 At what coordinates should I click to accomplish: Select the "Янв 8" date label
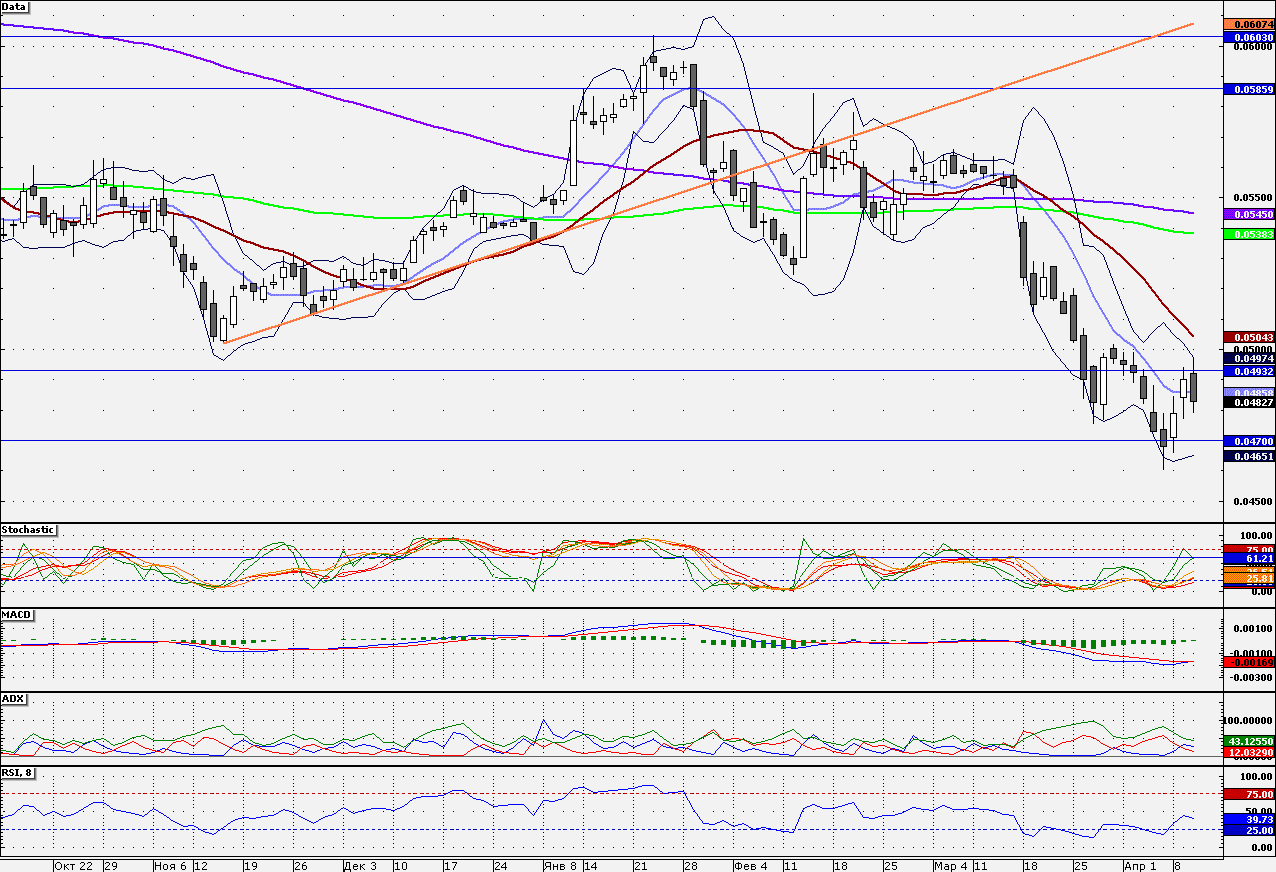pos(560,866)
